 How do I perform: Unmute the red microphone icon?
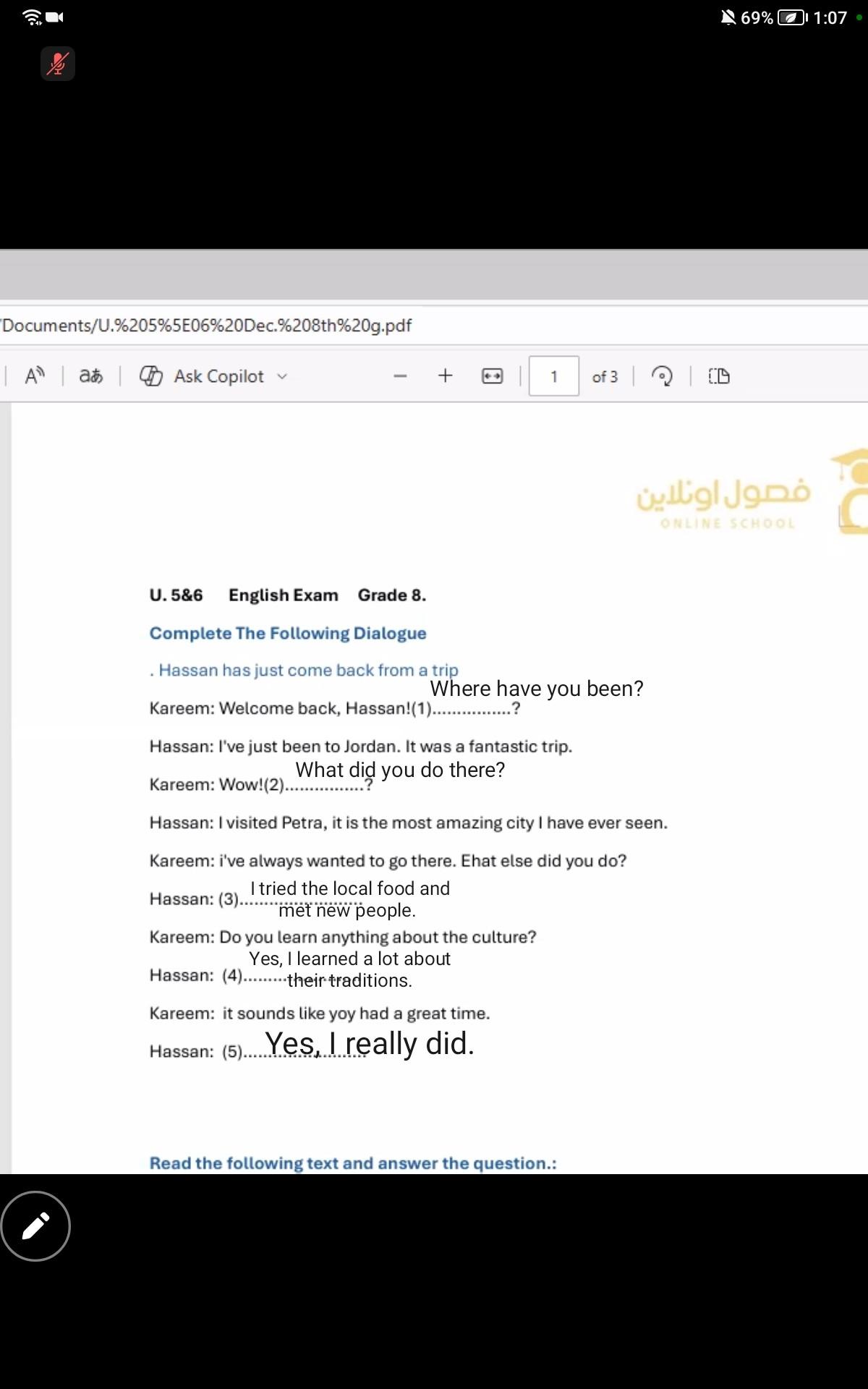click(58, 64)
